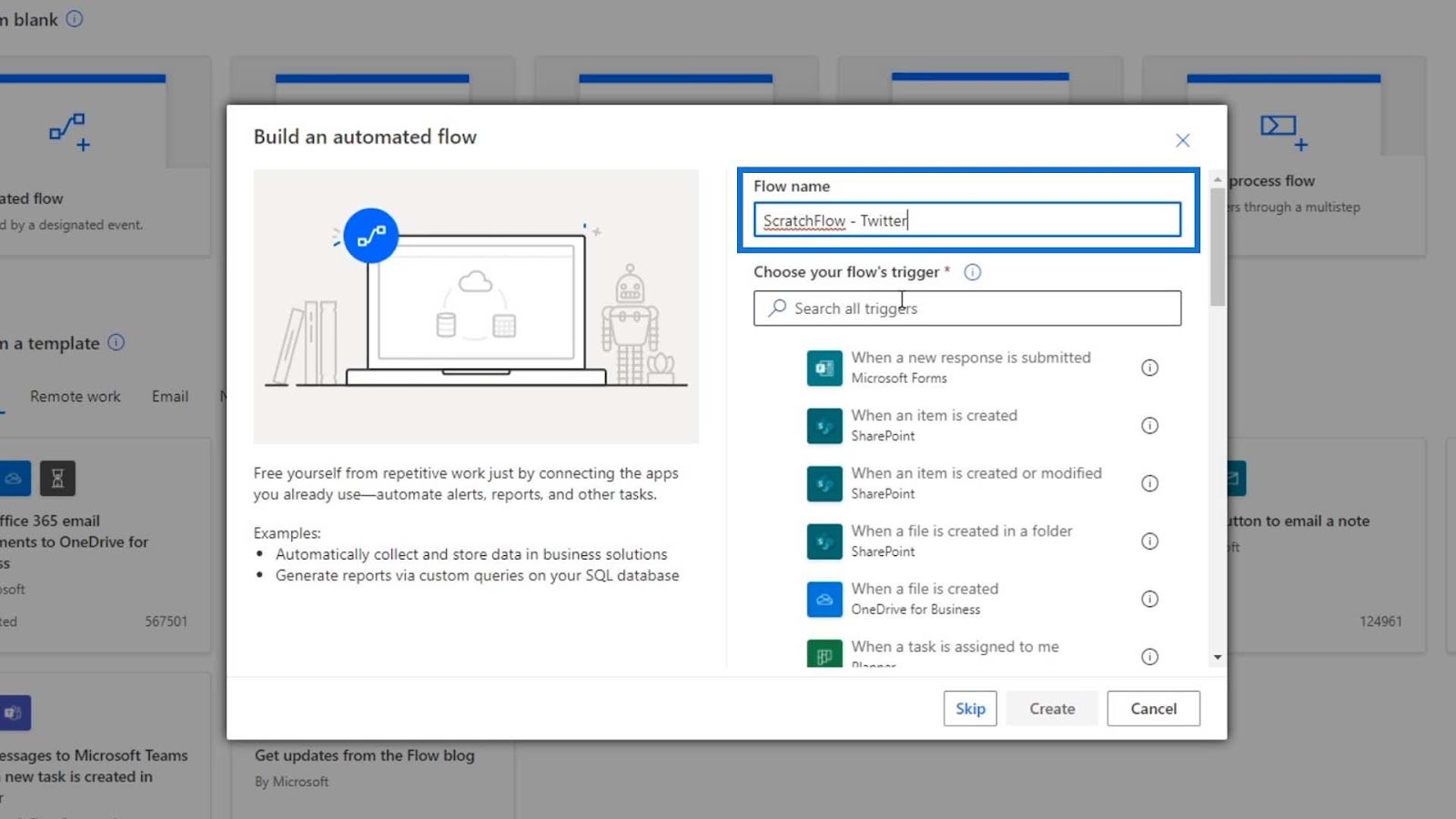Choose When an item is created trigger
This screenshot has height=819, width=1456.
[x=935, y=416]
